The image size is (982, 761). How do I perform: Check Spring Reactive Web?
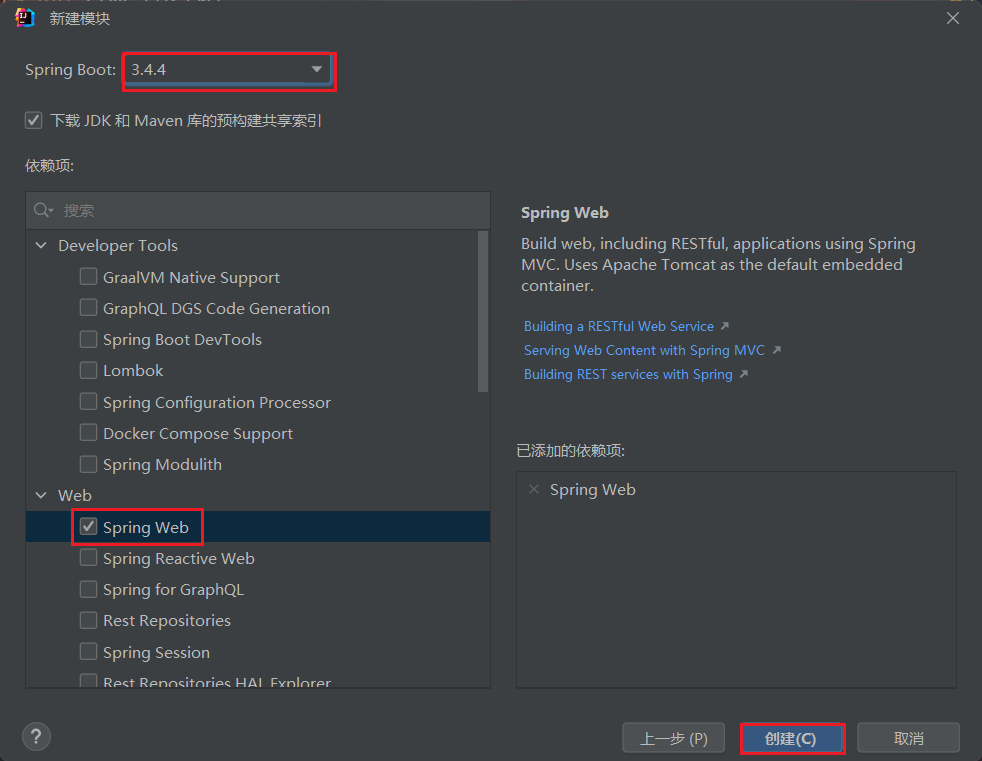88,557
